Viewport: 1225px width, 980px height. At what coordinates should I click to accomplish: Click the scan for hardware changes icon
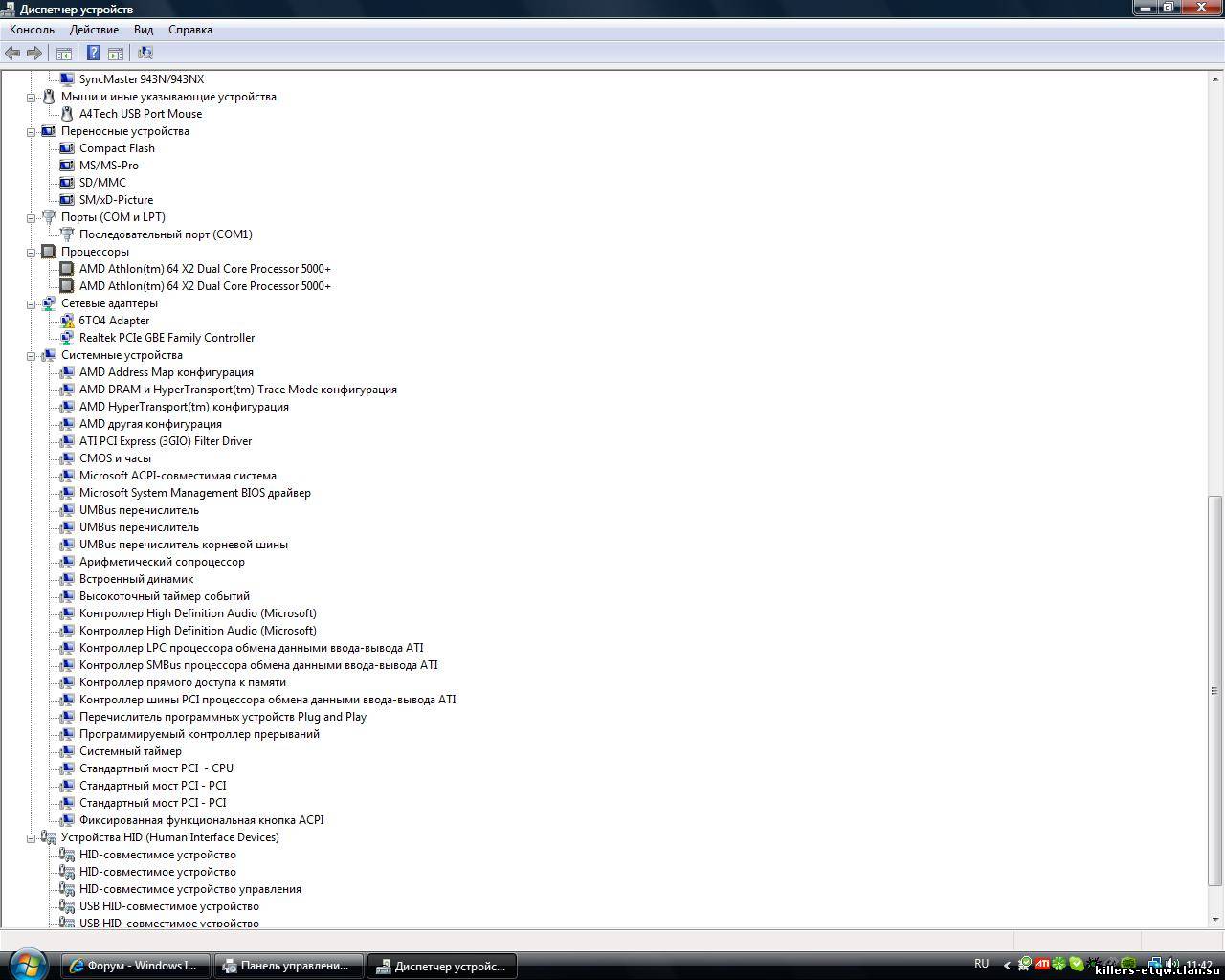[x=145, y=53]
